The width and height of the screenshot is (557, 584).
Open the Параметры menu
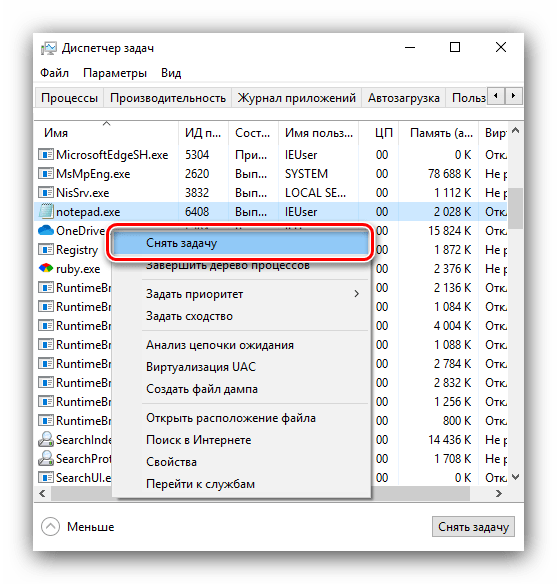point(115,73)
